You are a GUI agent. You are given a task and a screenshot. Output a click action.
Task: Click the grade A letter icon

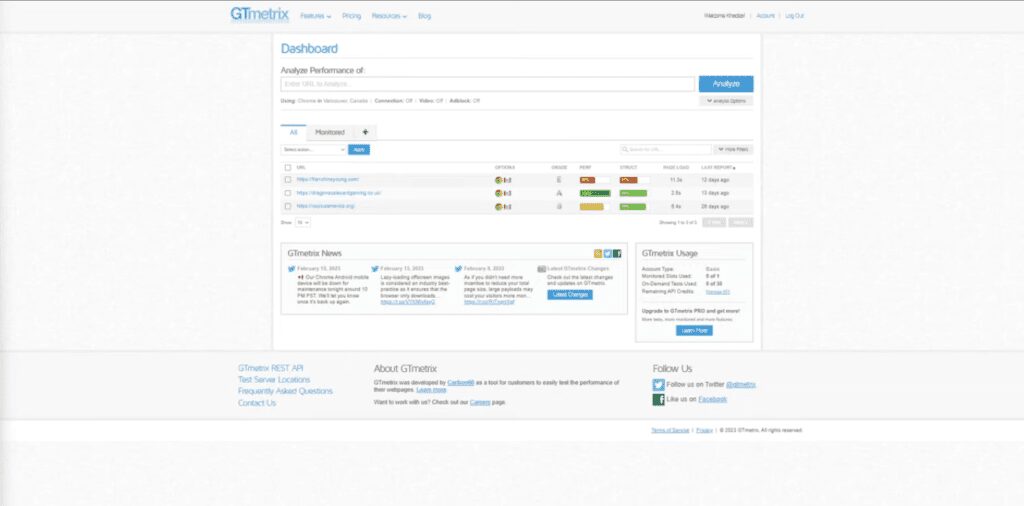(558, 193)
